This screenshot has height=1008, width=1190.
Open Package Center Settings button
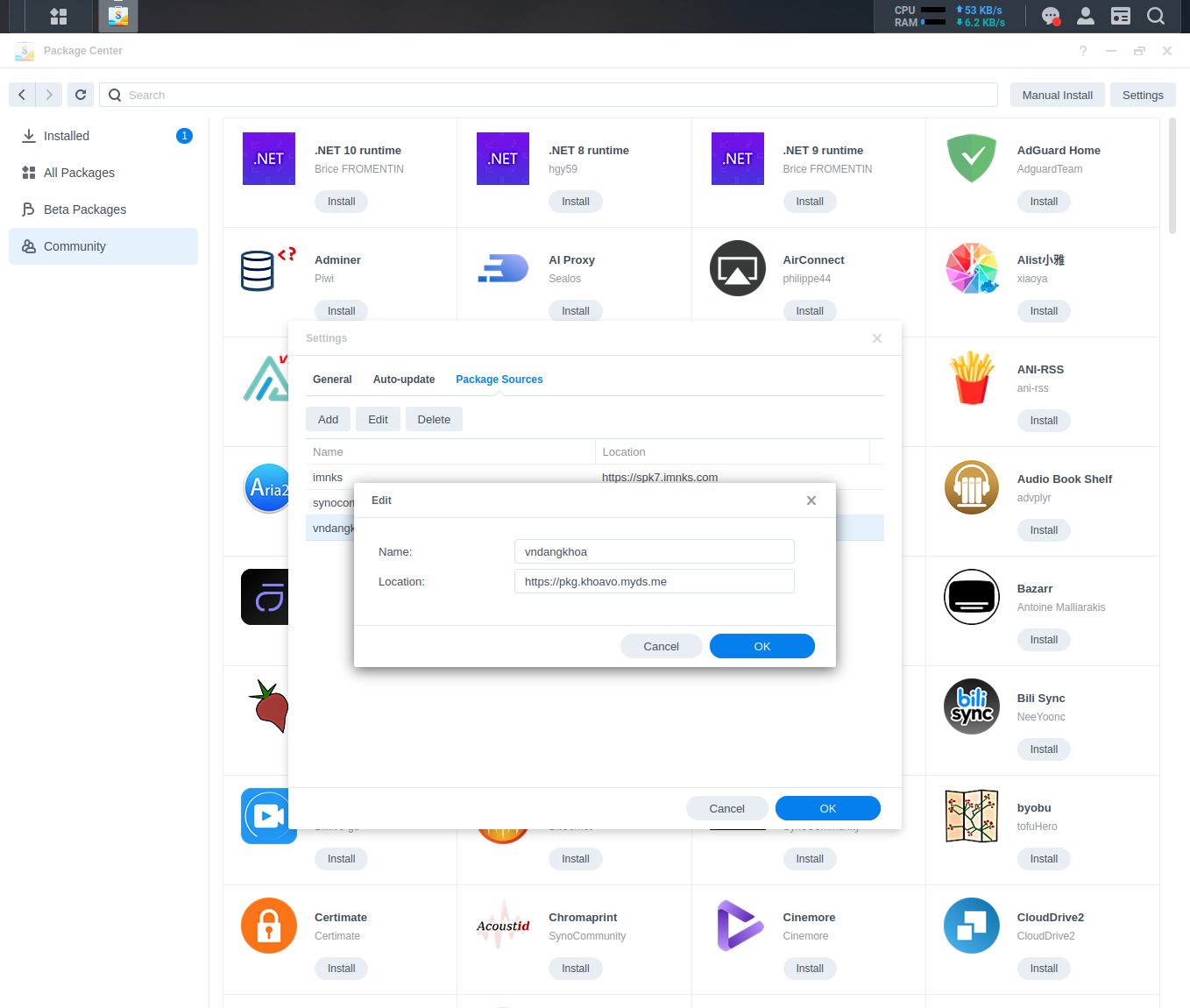pyautogui.click(x=1143, y=95)
